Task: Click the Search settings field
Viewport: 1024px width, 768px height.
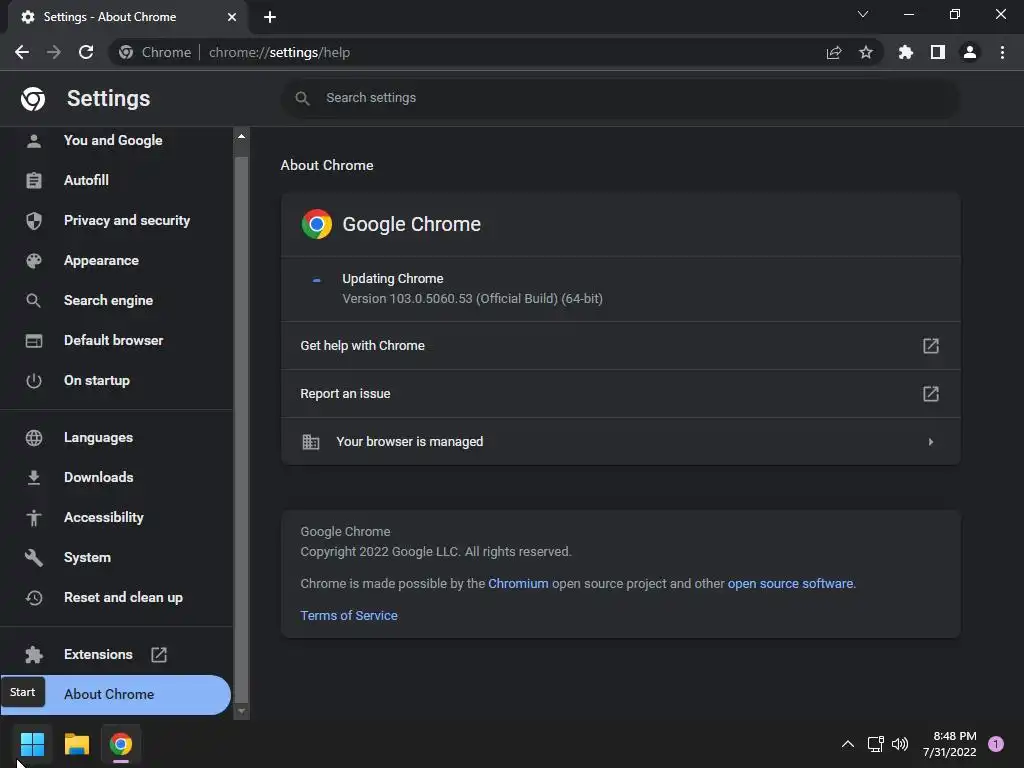Action: 620,98
